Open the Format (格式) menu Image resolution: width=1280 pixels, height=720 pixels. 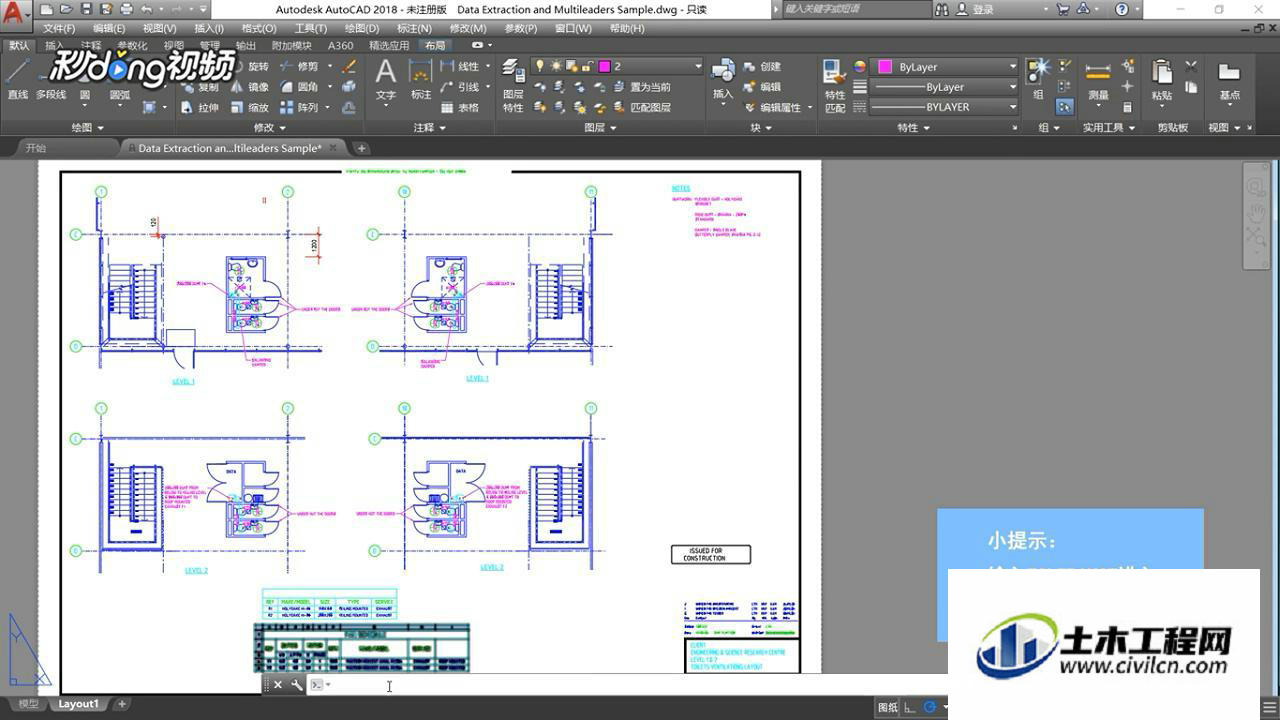[259, 29]
